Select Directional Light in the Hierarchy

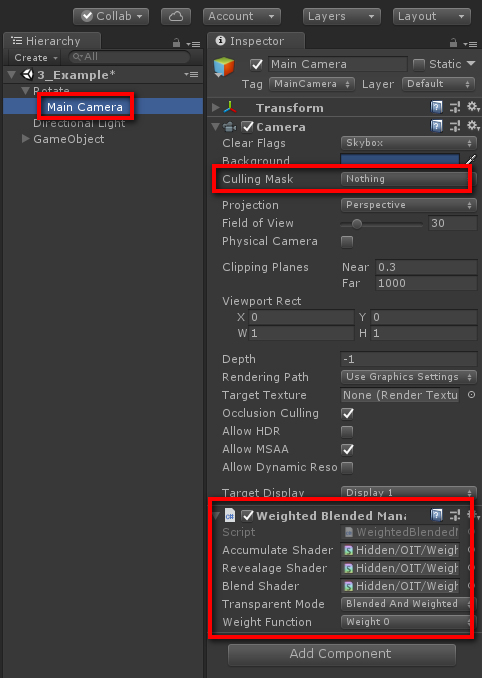click(x=79, y=123)
